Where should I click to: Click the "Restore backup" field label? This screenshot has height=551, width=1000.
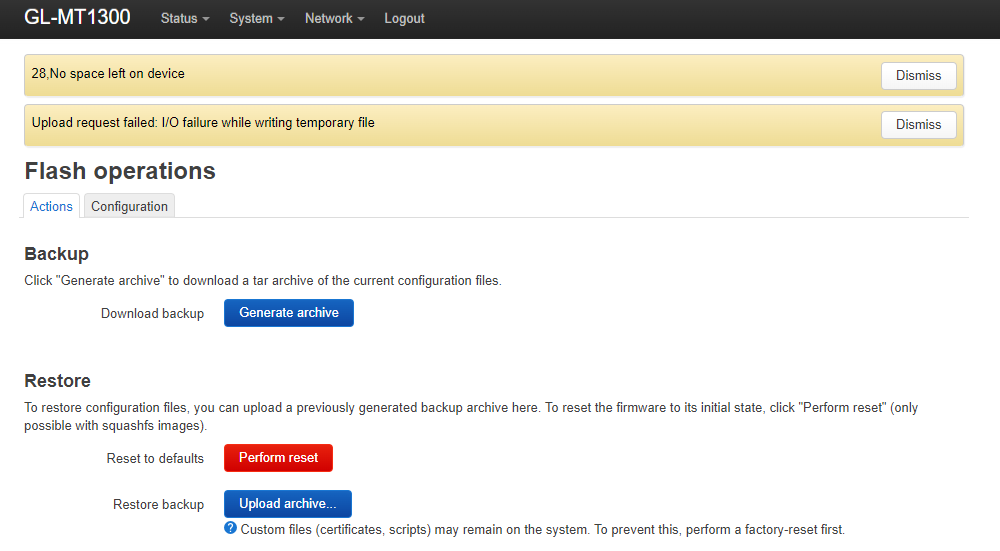(x=158, y=505)
